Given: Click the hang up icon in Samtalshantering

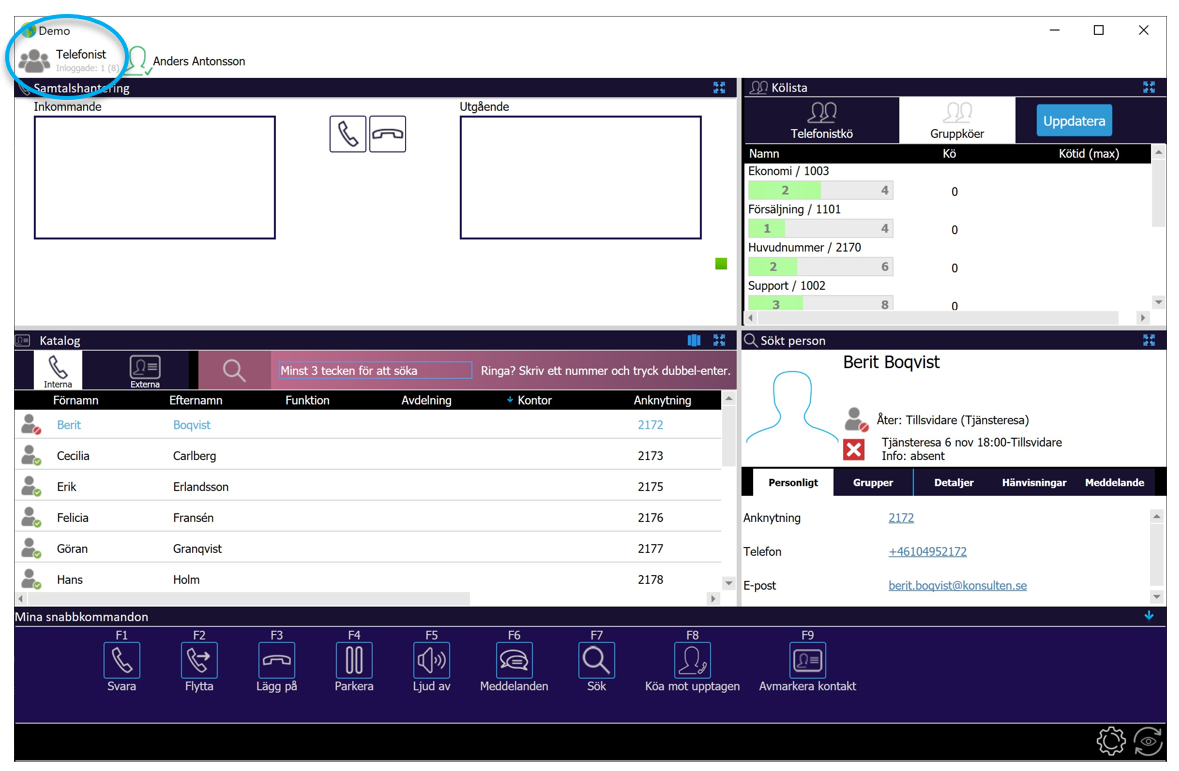Looking at the screenshot, I should 388,134.
